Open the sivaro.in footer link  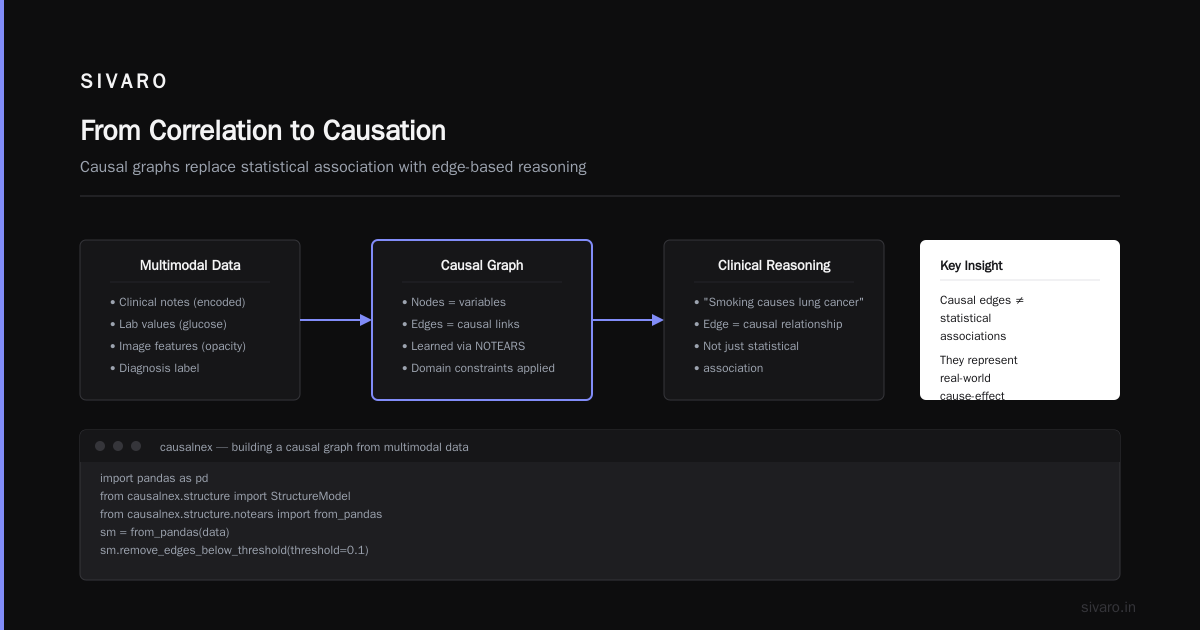(1108, 607)
